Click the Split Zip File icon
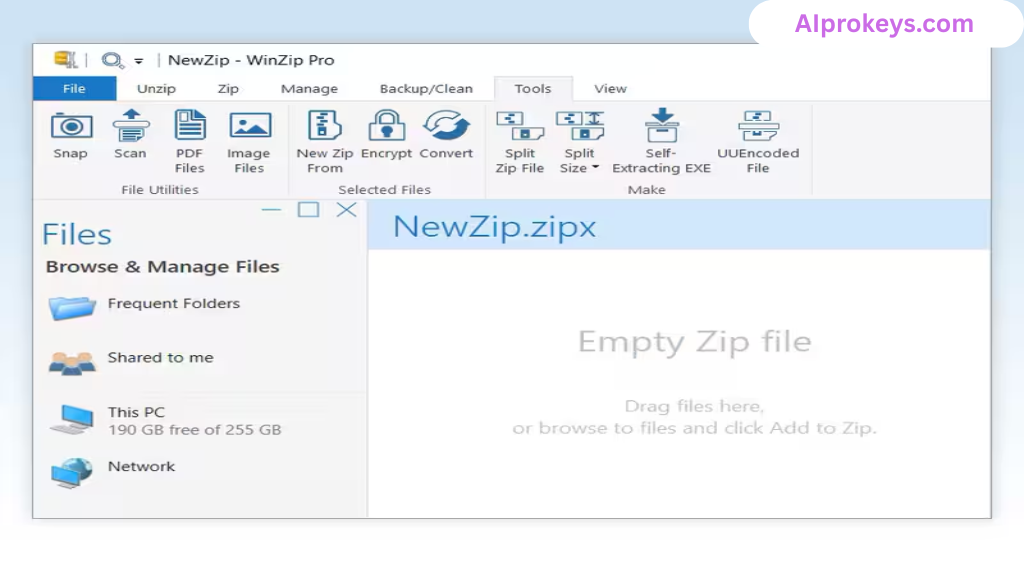Viewport: 1024px width, 576px height. [520, 126]
